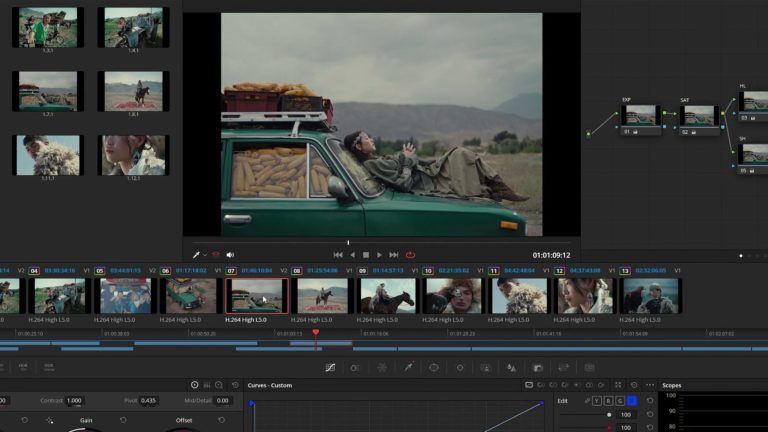Jump to last frame

tap(394, 255)
